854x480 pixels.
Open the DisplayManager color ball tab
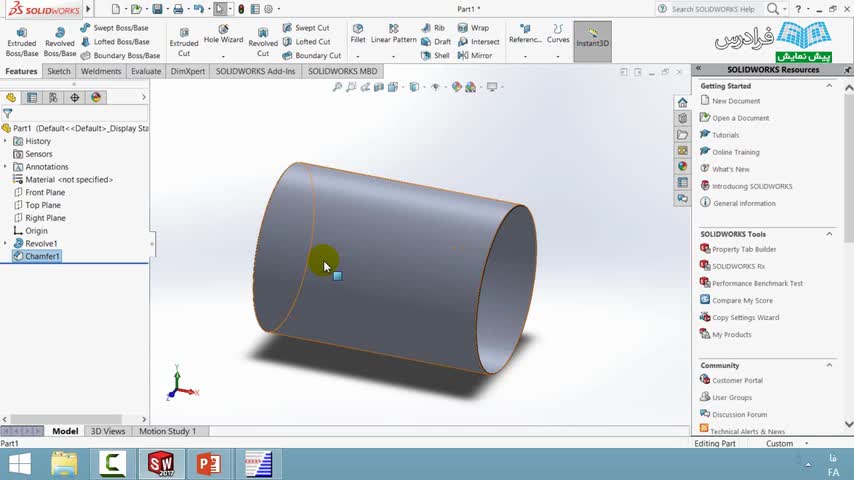tap(96, 98)
